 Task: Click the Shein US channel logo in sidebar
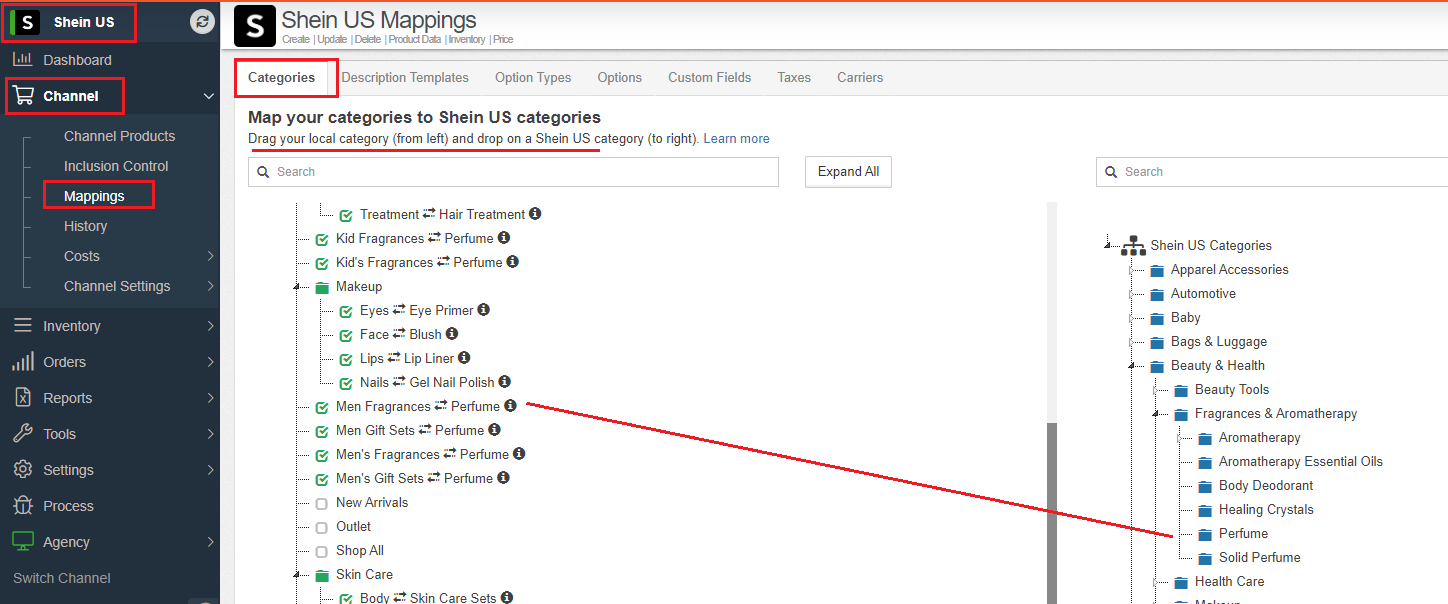click(27, 22)
